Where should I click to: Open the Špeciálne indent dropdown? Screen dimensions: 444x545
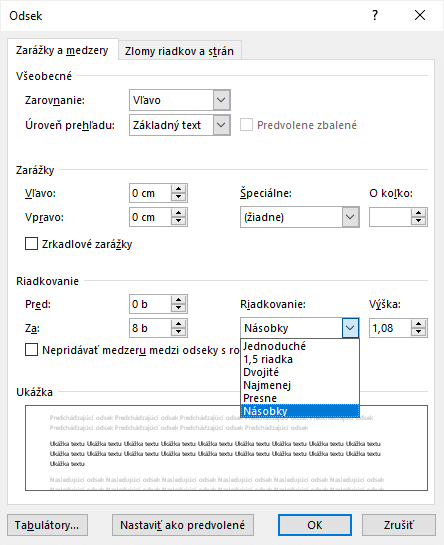[350, 217]
